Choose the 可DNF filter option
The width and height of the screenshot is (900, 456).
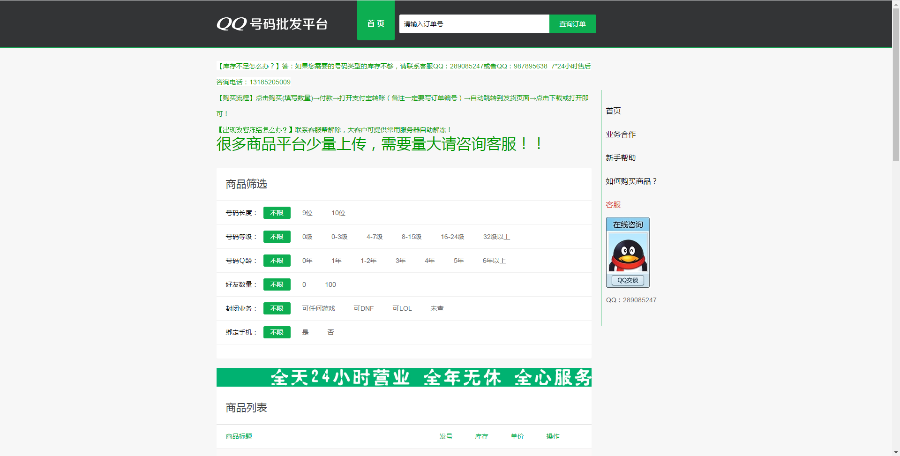pyautogui.click(x=364, y=308)
